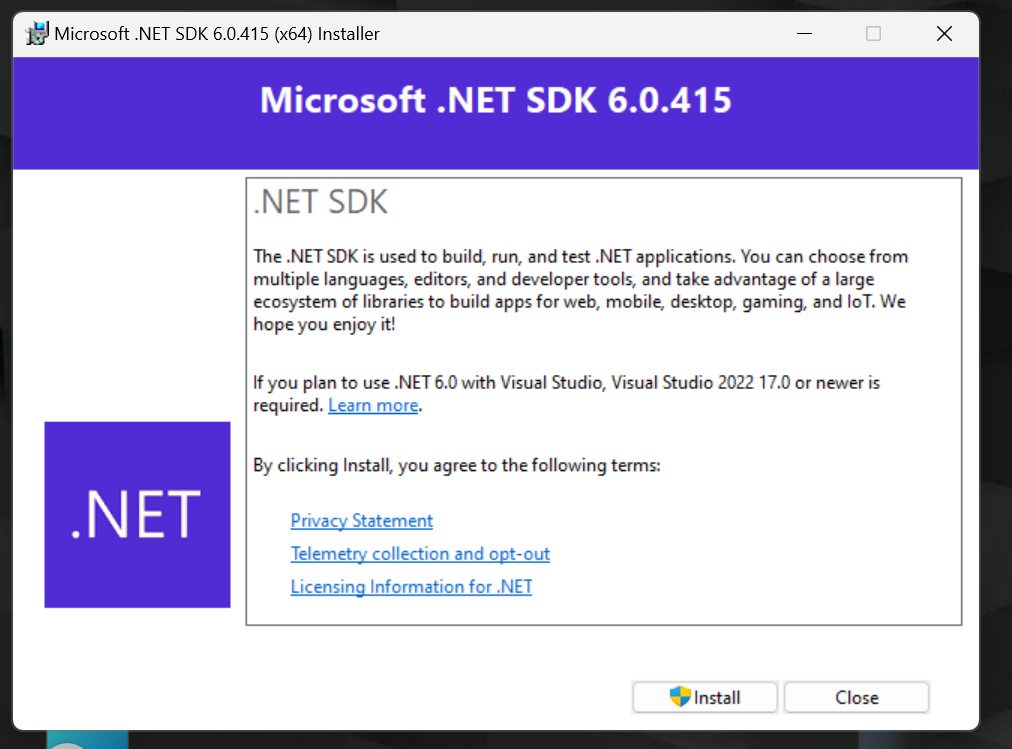Click the Install button
1012x749 pixels.
(705, 697)
